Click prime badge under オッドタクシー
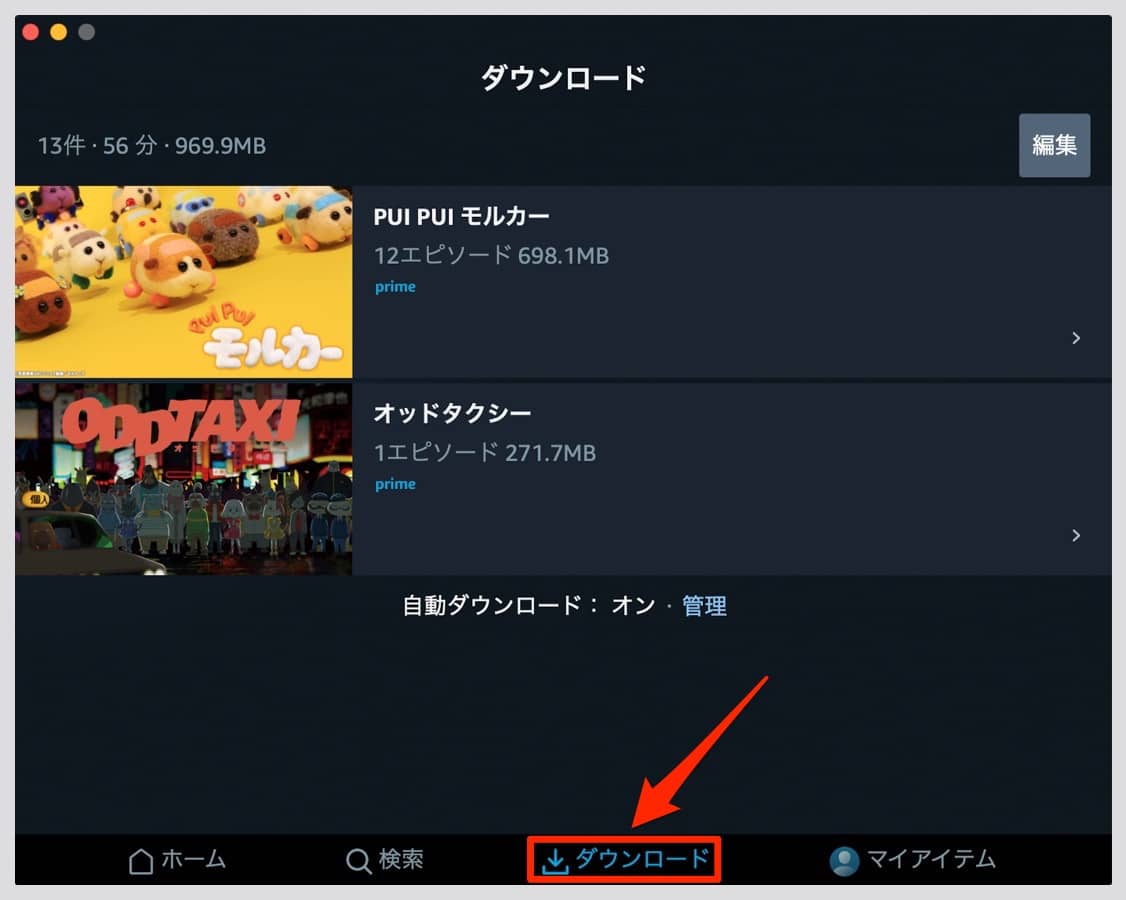 pos(395,485)
